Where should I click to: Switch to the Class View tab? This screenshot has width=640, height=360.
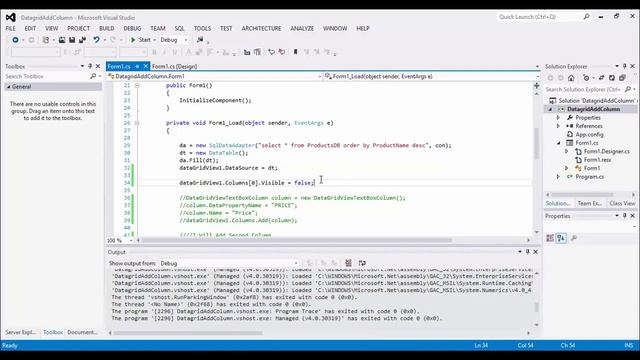(x=622, y=203)
